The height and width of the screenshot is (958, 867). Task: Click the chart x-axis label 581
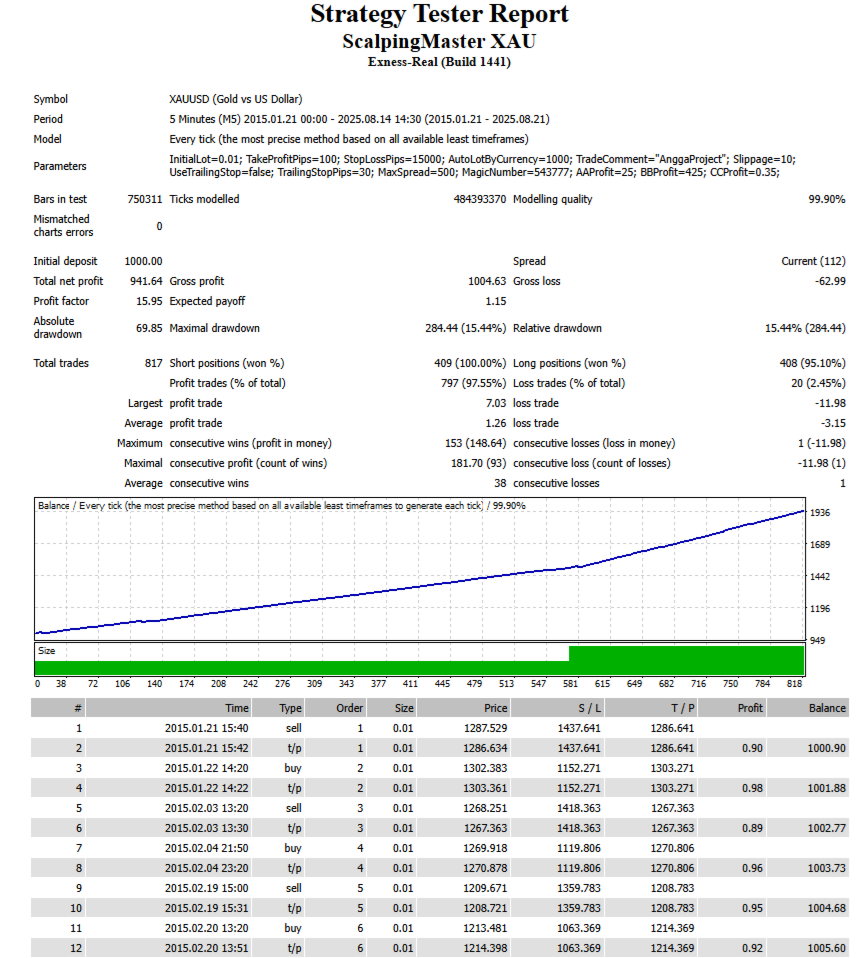point(570,684)
